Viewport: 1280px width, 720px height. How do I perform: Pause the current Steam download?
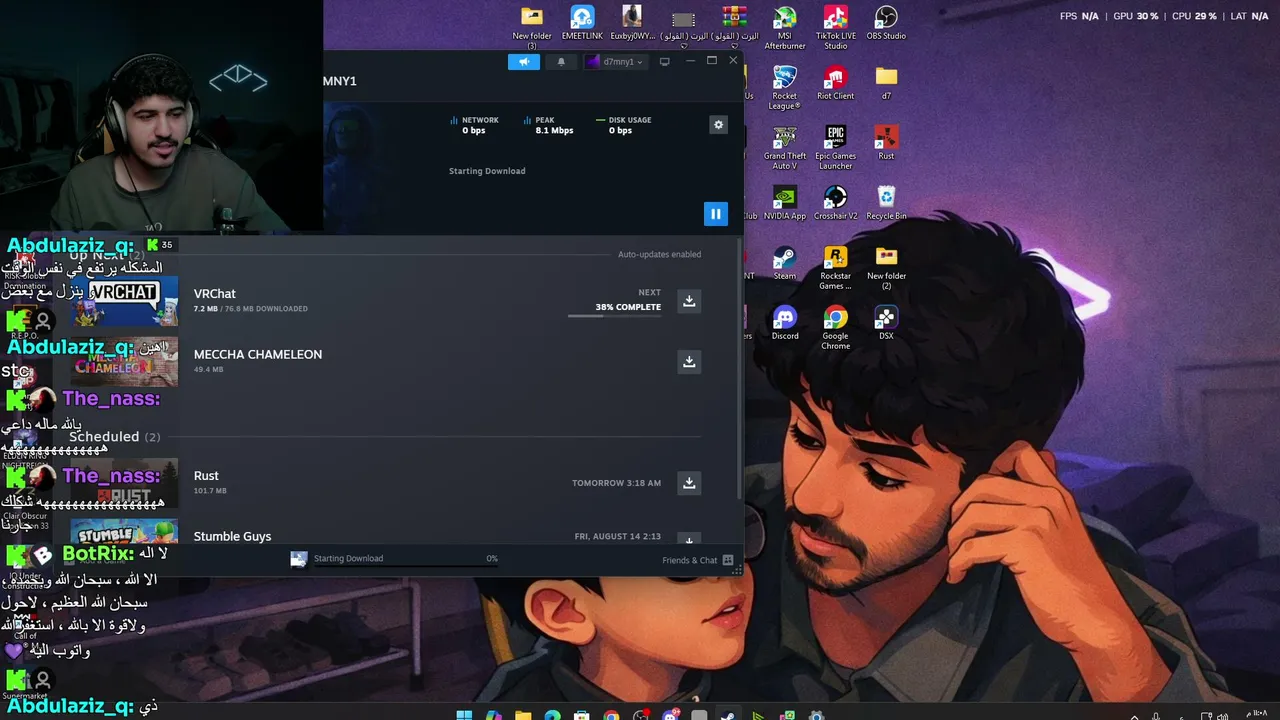(x=716, y=214)
